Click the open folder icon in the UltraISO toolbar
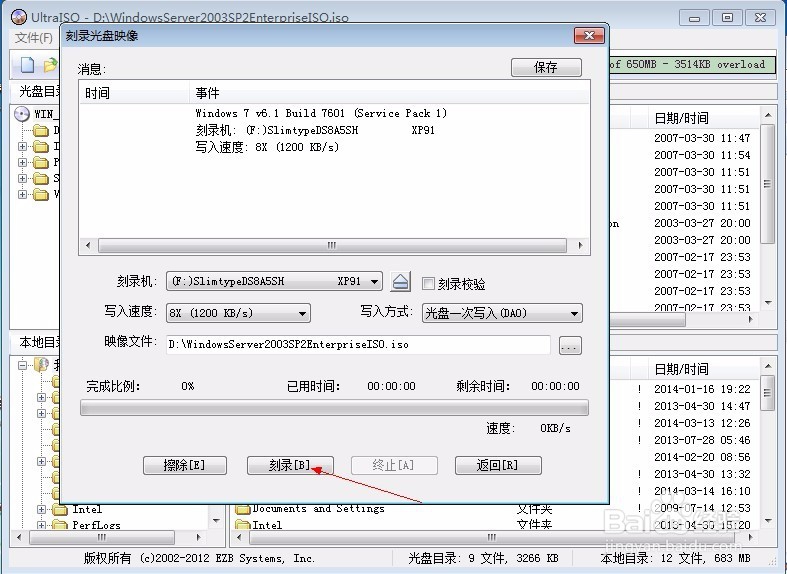This screenshot has height=574, width=787. point(51,65)
